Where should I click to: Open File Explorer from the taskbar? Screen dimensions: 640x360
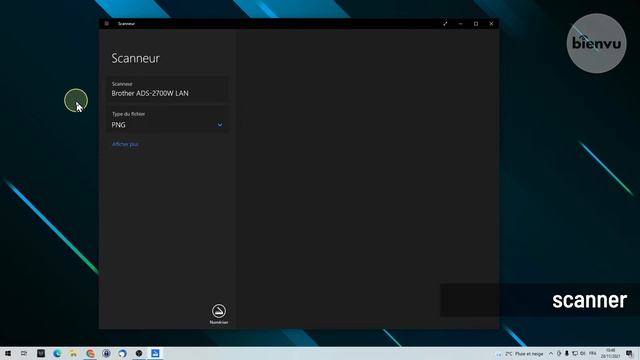coord(73,353)
